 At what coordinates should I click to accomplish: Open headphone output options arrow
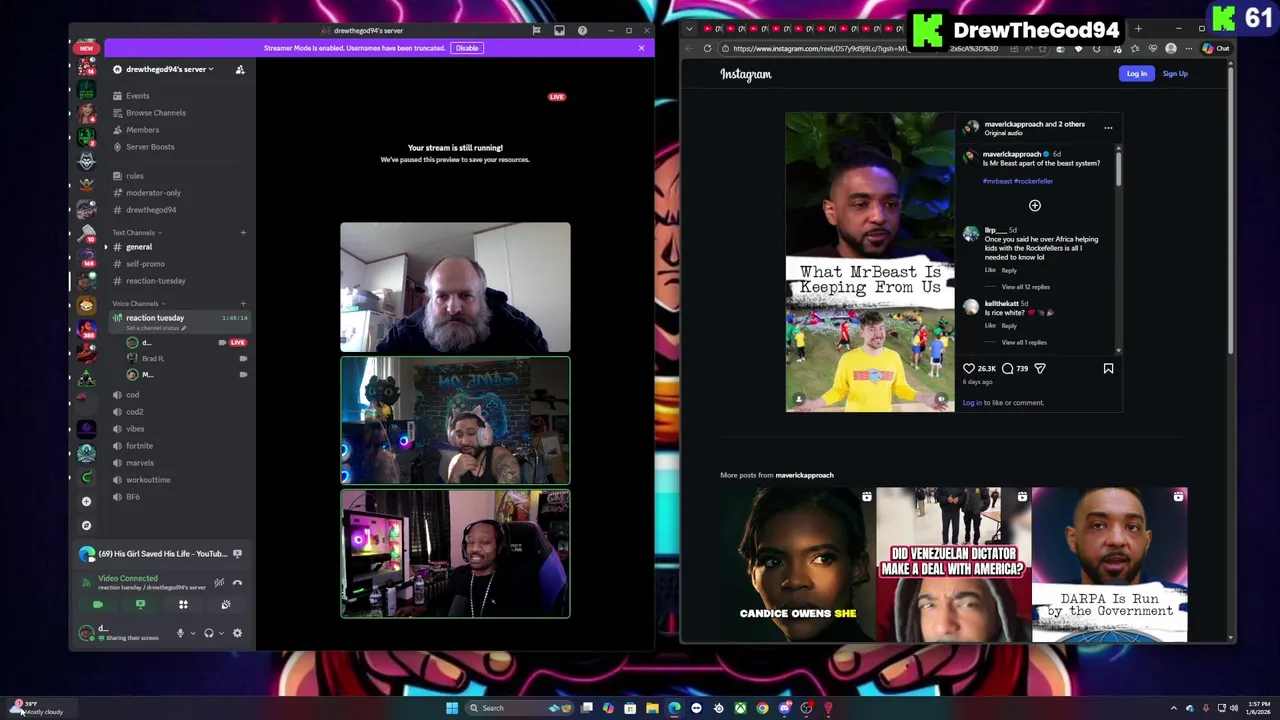point(221,633)
